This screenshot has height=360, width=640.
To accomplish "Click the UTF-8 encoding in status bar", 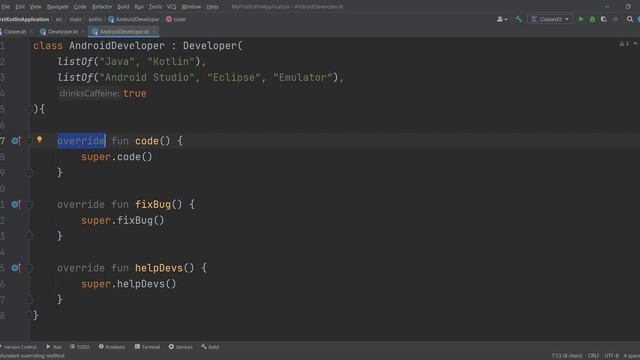I will 611,356.
